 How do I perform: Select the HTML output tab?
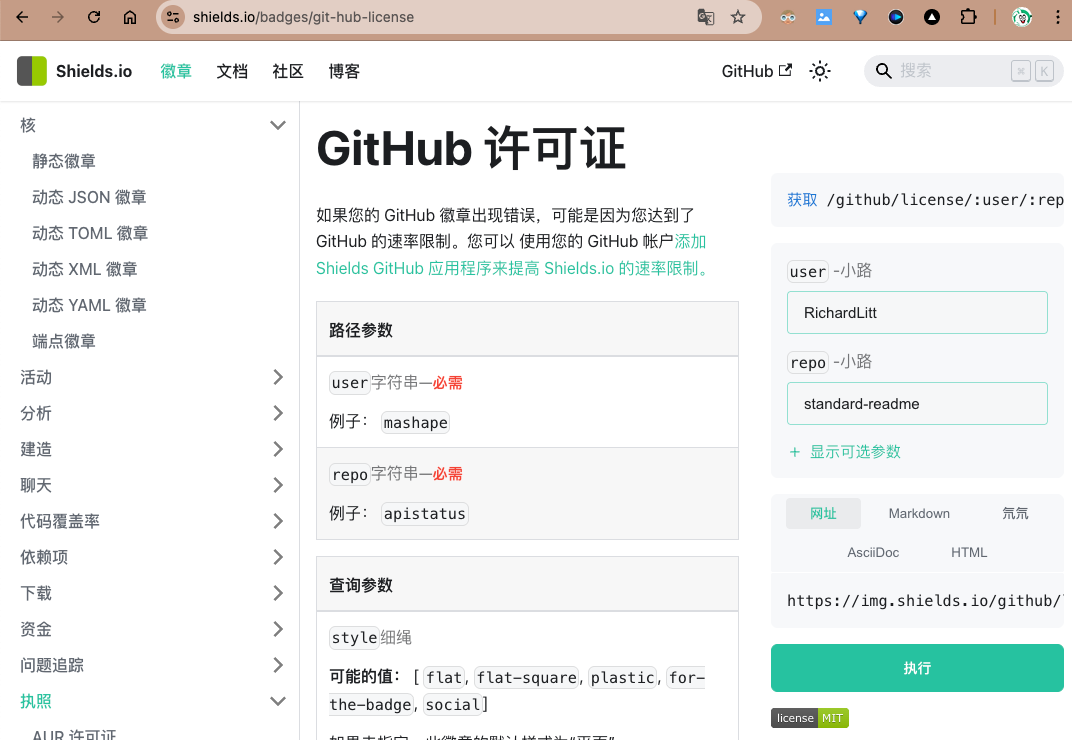coord(969,553)
